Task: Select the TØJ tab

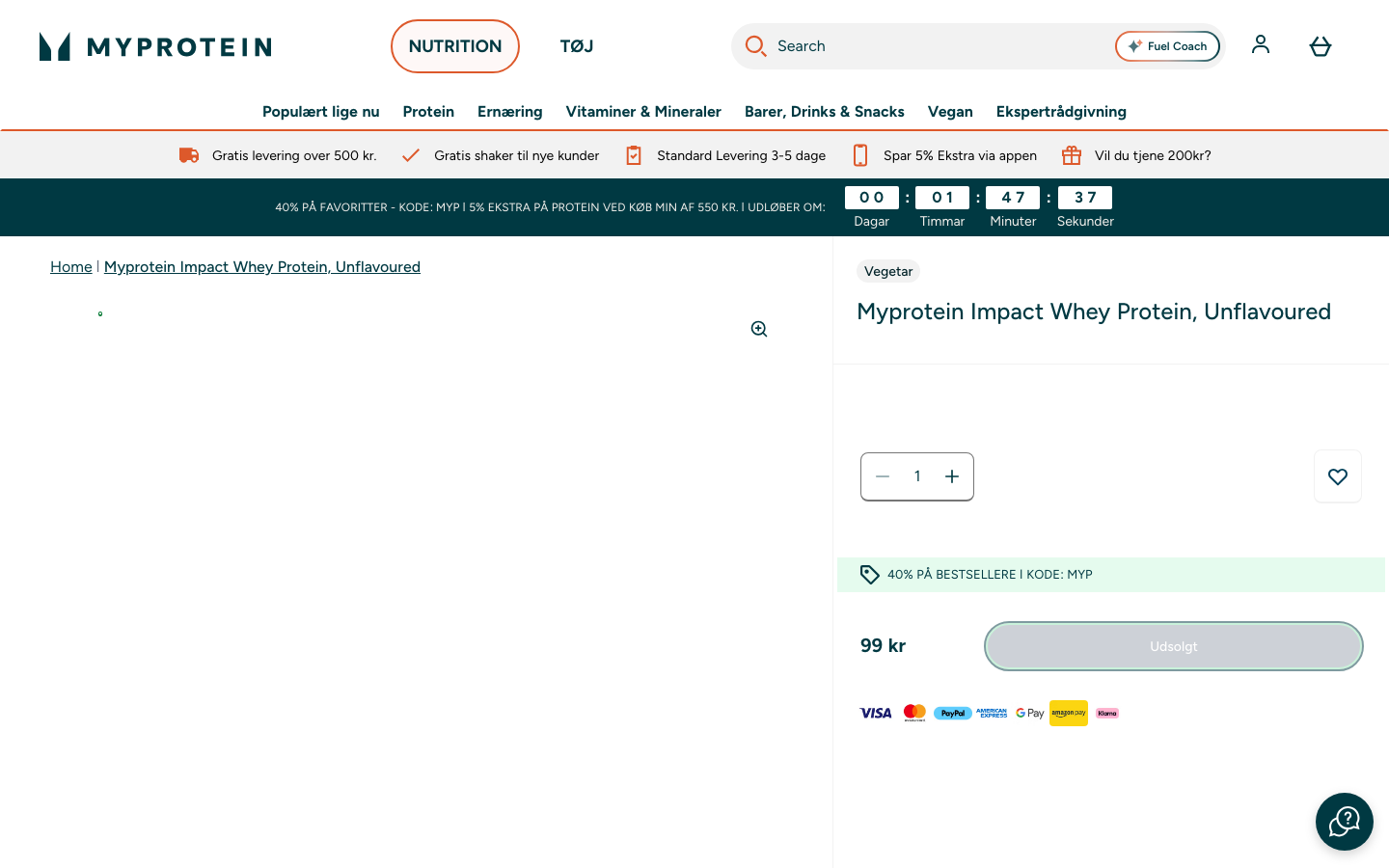Action: (577, 46)
